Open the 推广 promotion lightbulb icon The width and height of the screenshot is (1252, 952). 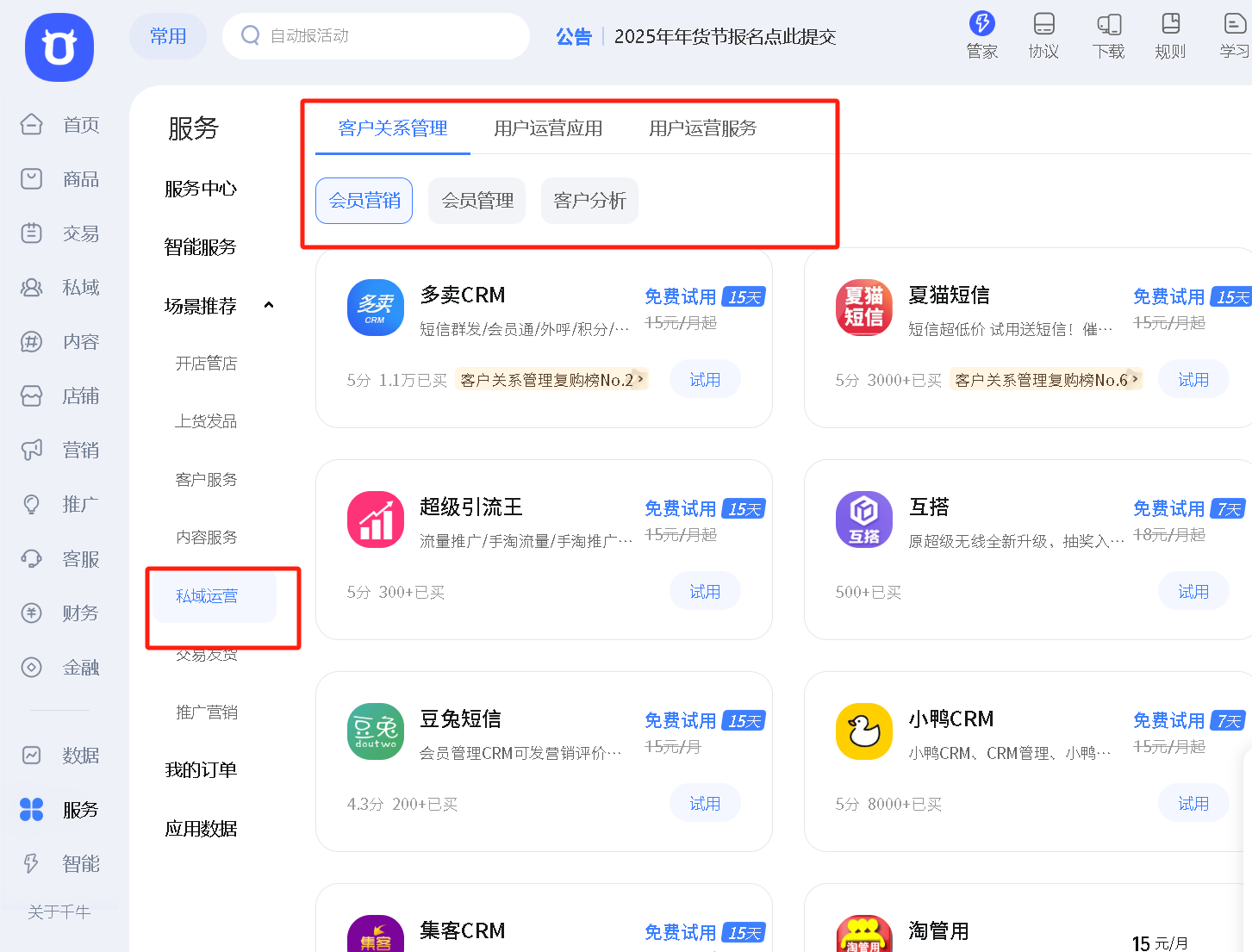point(32,505)
